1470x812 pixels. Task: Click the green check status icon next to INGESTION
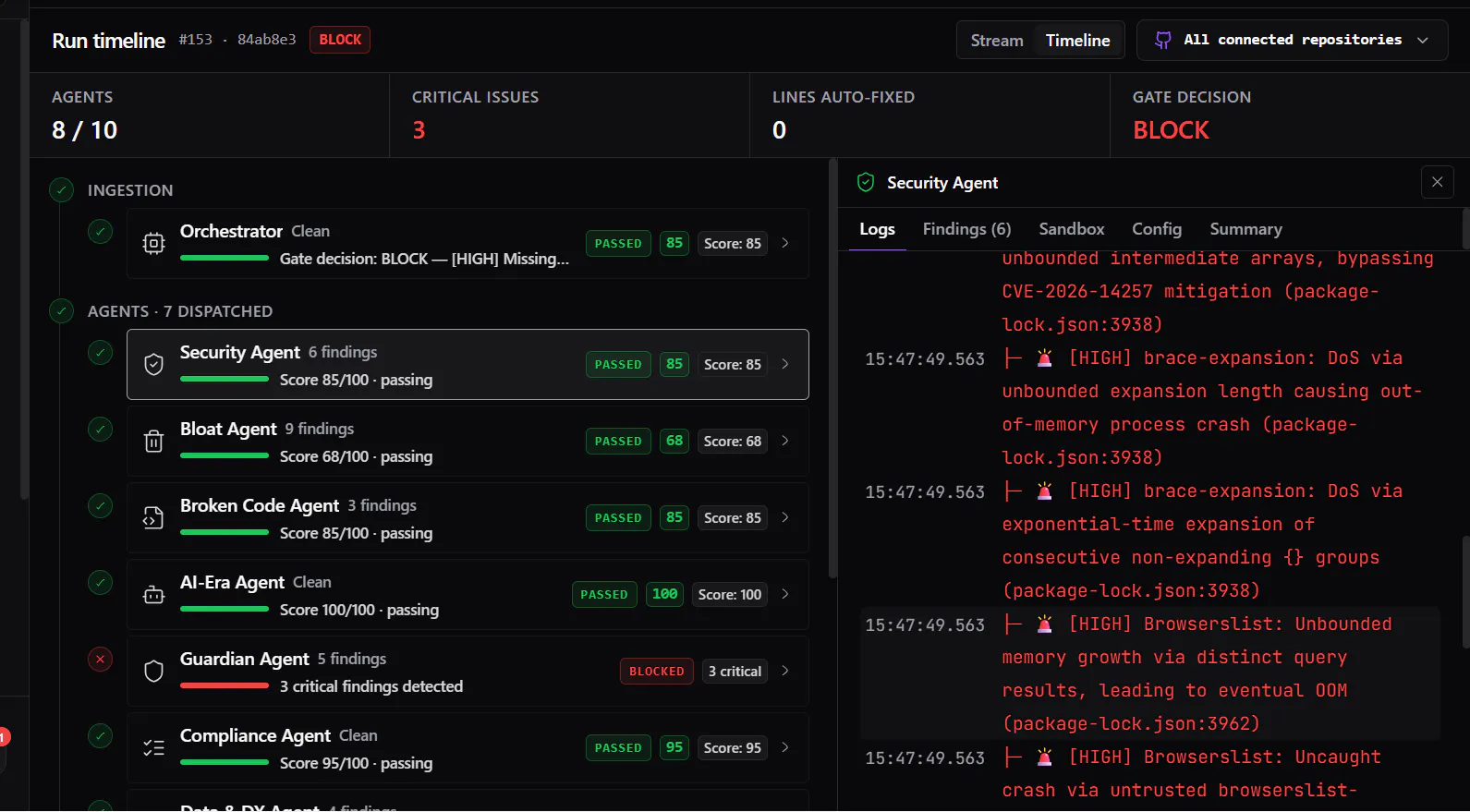coord(61,190)
